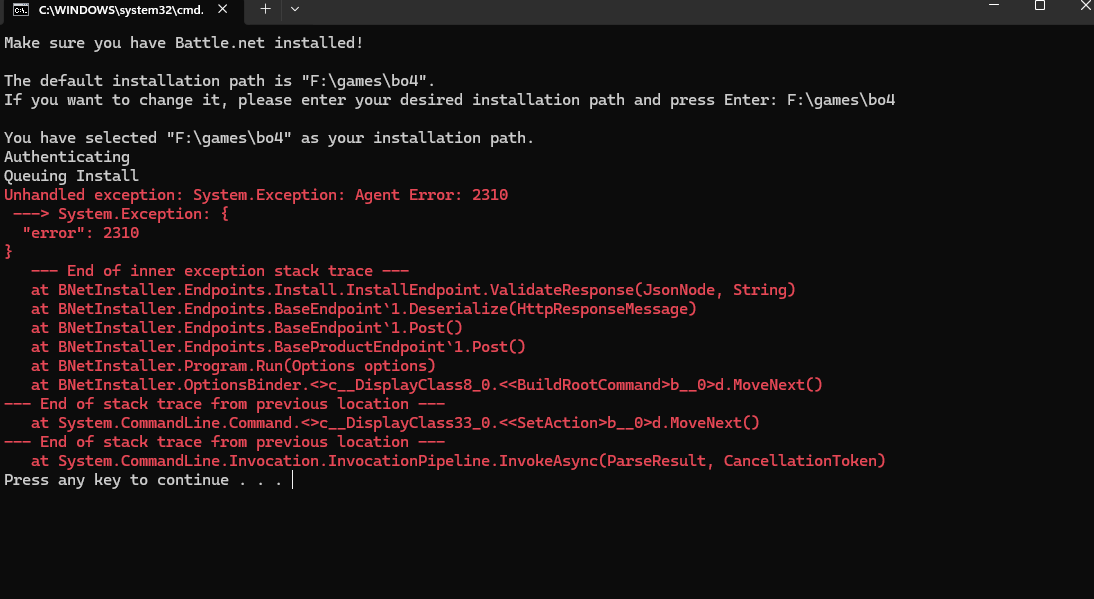Click the "Authenticating" status line
This screenshot has width=1094, height=599.
pyautogui.click(x=67, y=157)
